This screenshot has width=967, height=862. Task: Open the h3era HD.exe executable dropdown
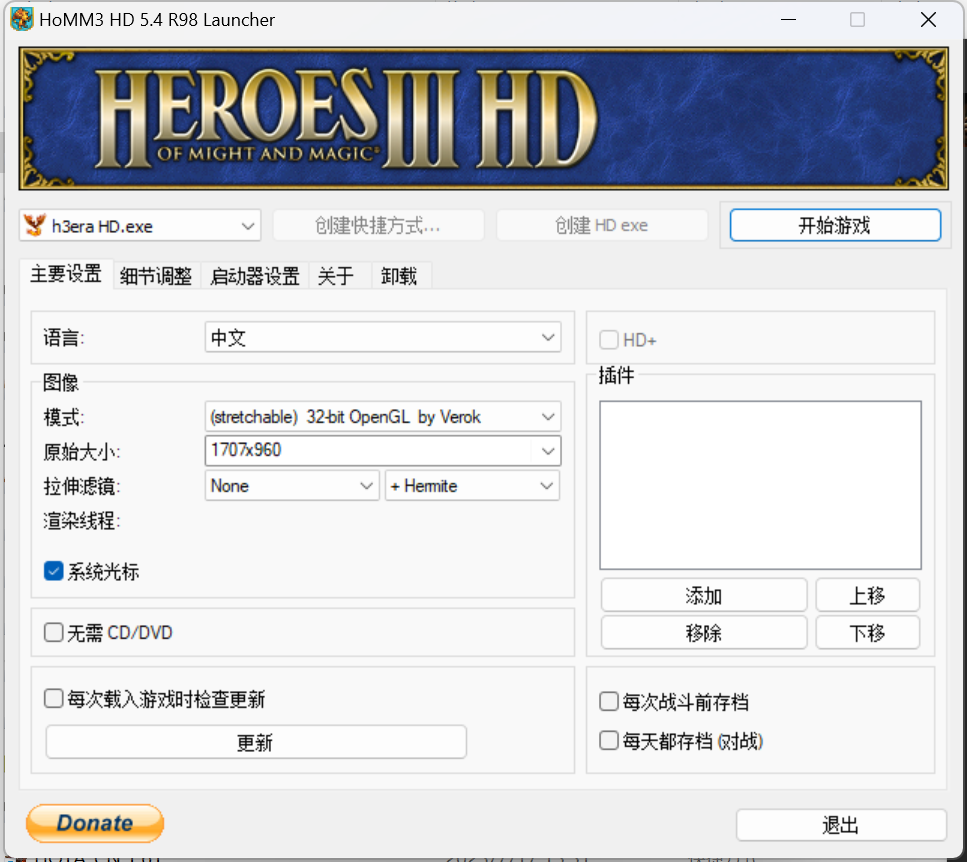pos(140,226)
